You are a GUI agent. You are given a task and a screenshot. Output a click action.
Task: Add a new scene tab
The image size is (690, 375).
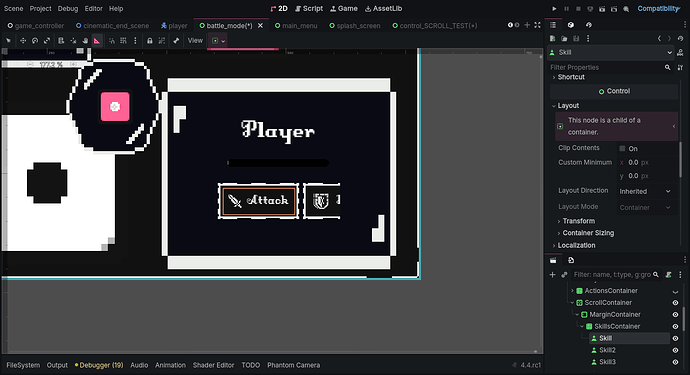click(527, 25)
